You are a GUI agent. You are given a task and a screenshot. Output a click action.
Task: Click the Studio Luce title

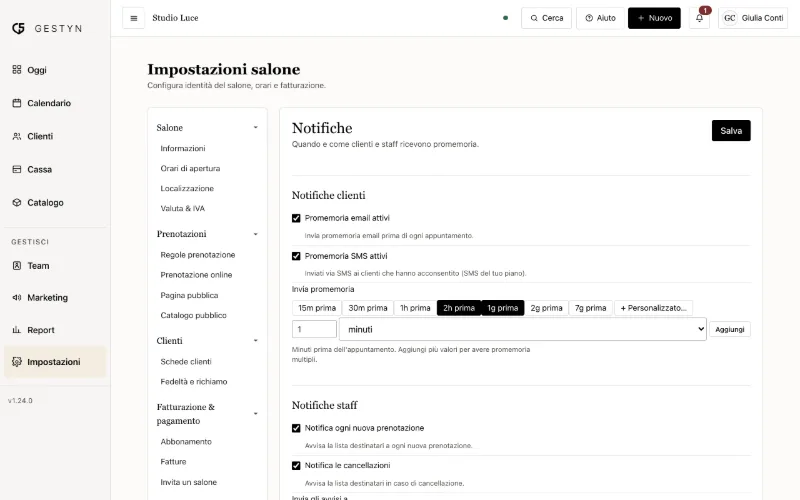(x=175, y=18)
